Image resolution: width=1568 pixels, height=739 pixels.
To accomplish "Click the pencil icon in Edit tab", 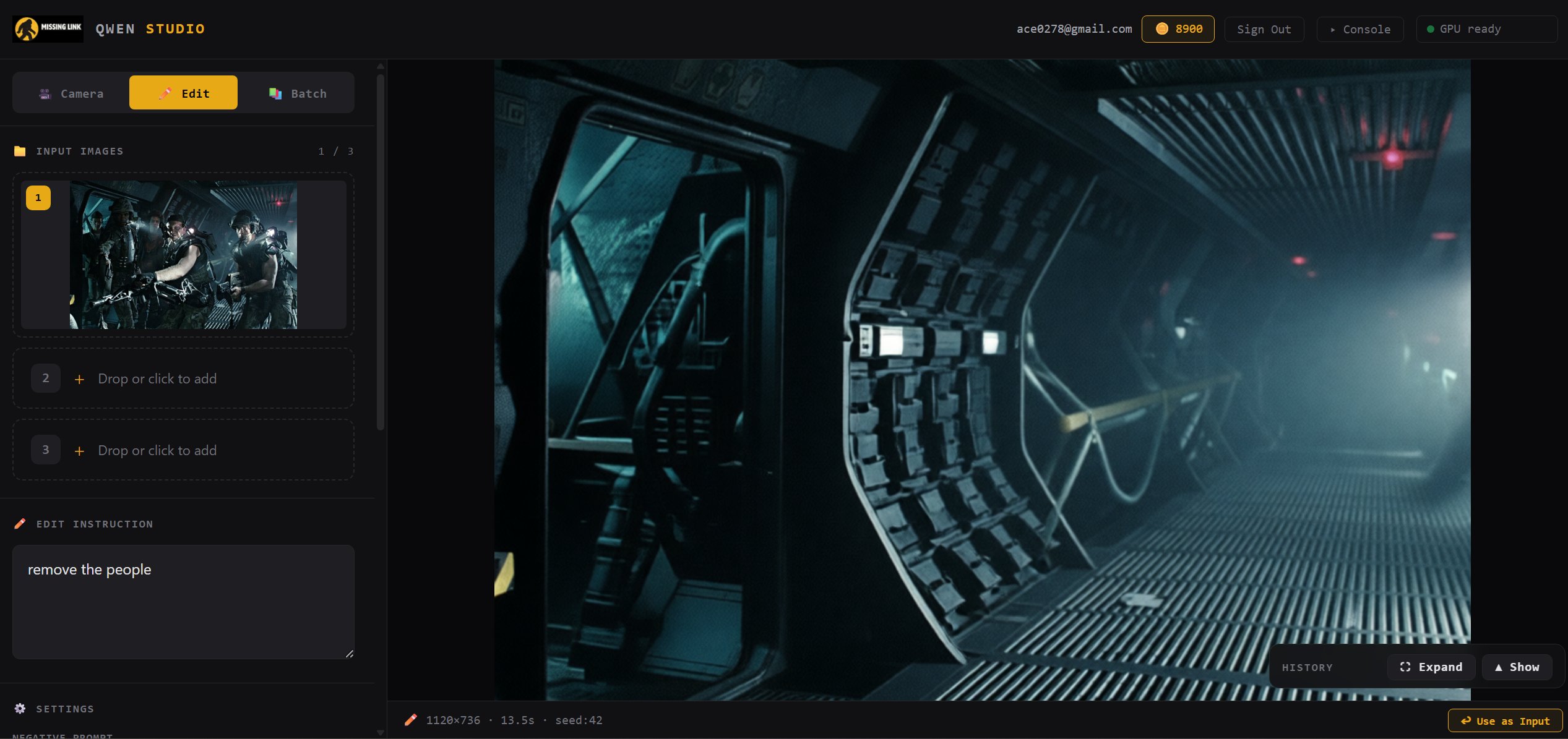I will click(165, 93).
